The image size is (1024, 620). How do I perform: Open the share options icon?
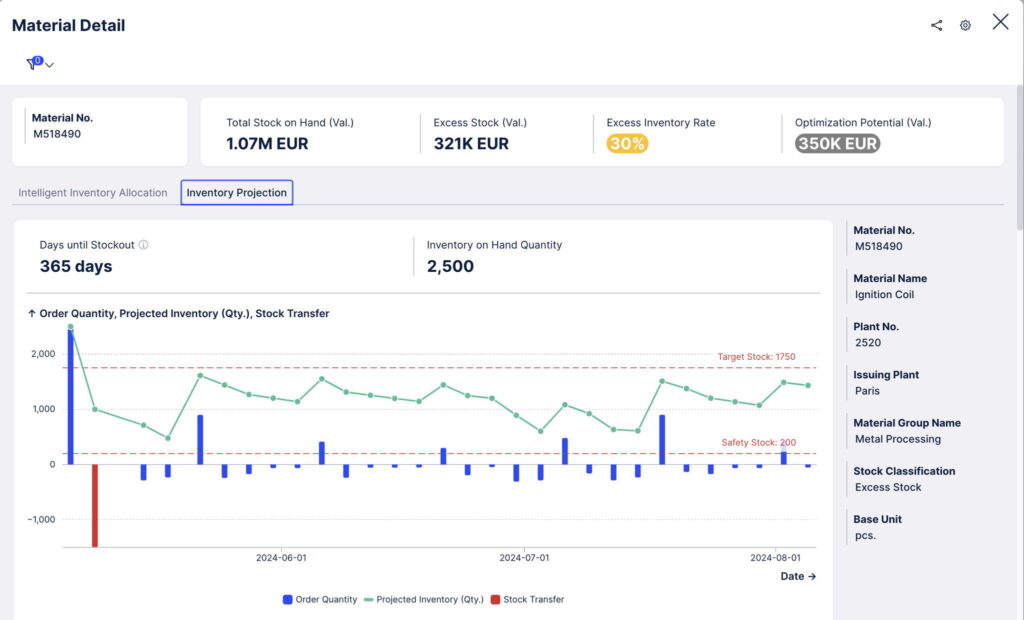(936, 25)
